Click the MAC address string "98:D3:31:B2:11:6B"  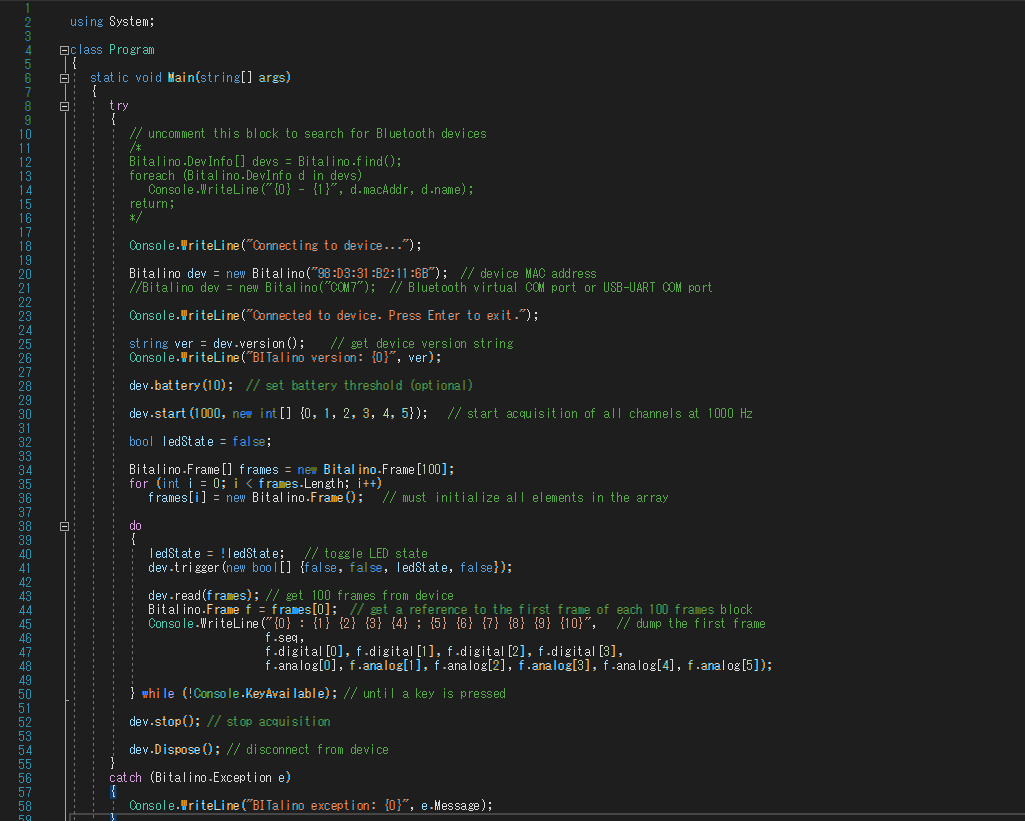click(374, 274)
